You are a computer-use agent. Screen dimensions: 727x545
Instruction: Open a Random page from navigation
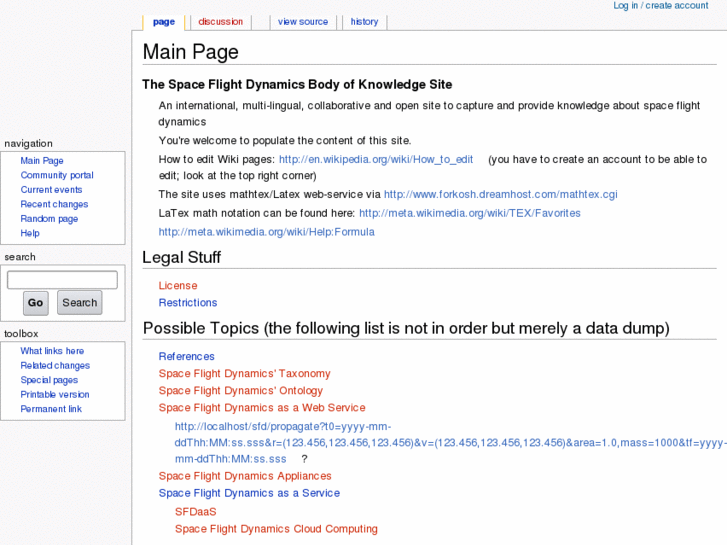coord(49,219)
